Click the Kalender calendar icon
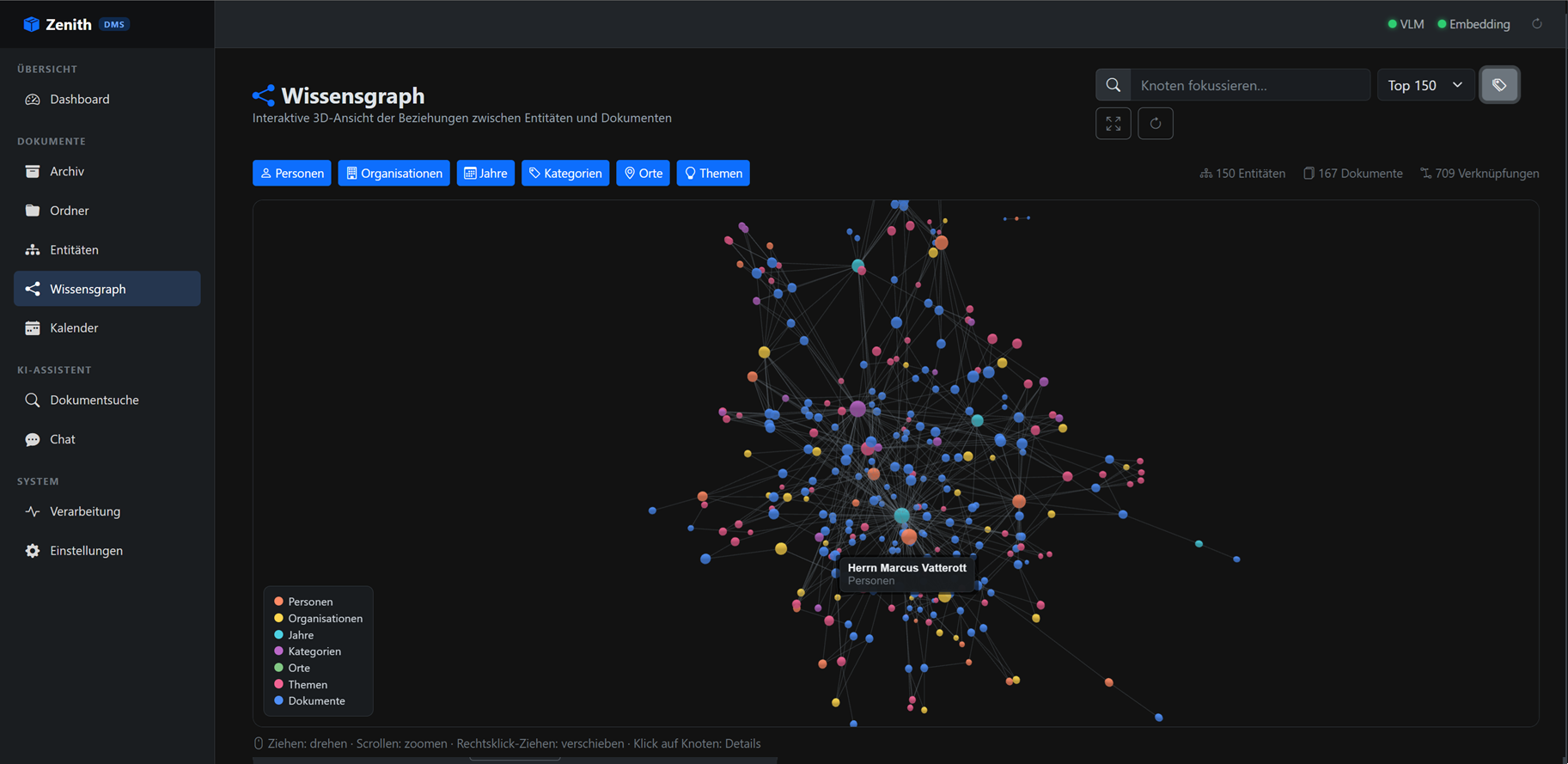The image size is (1568, 764). tap(33, 328)
